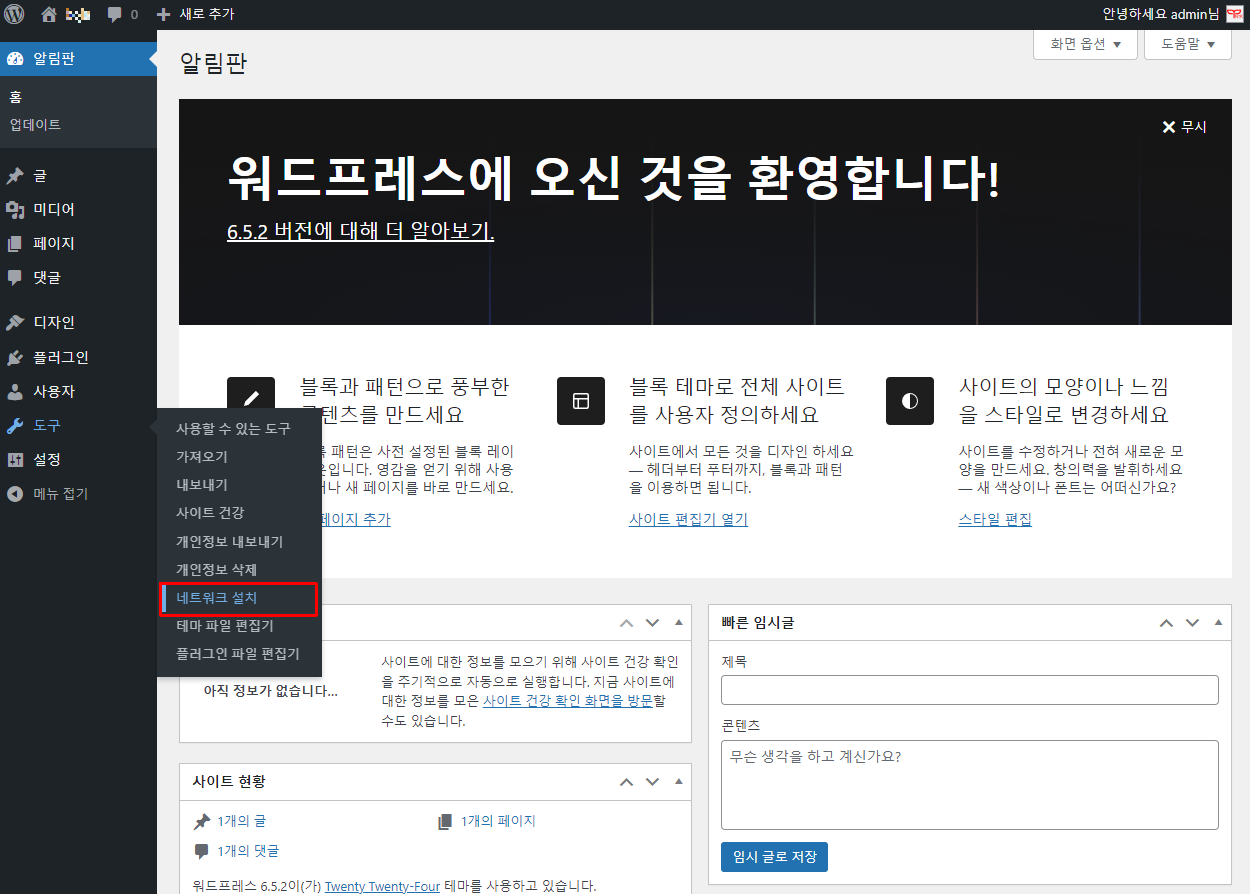Click the 사용자 person icon in sidebar

tap(15, 391)
